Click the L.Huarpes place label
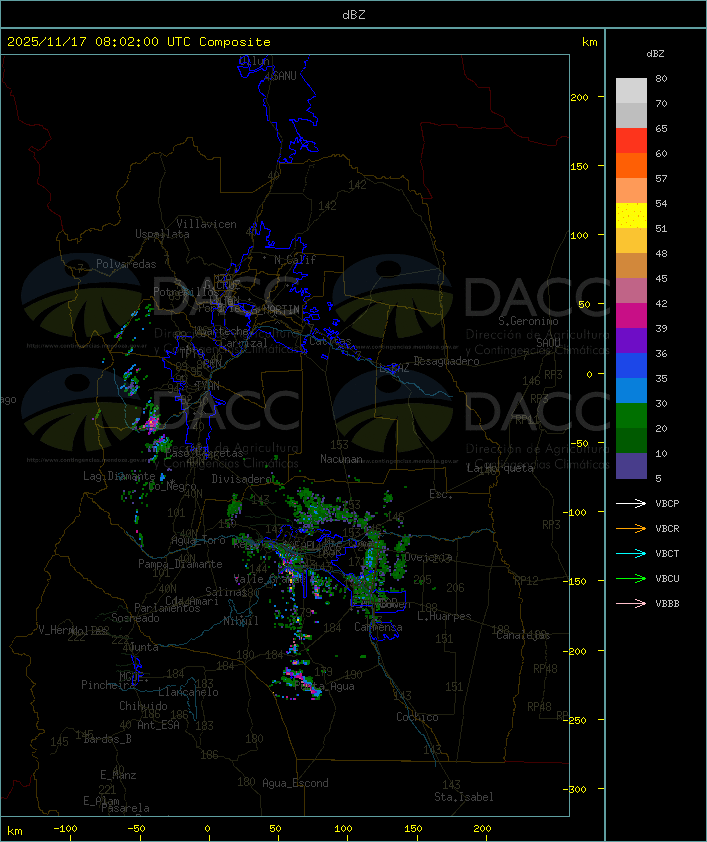Screen dimensions: 707x842 [444, 616]
